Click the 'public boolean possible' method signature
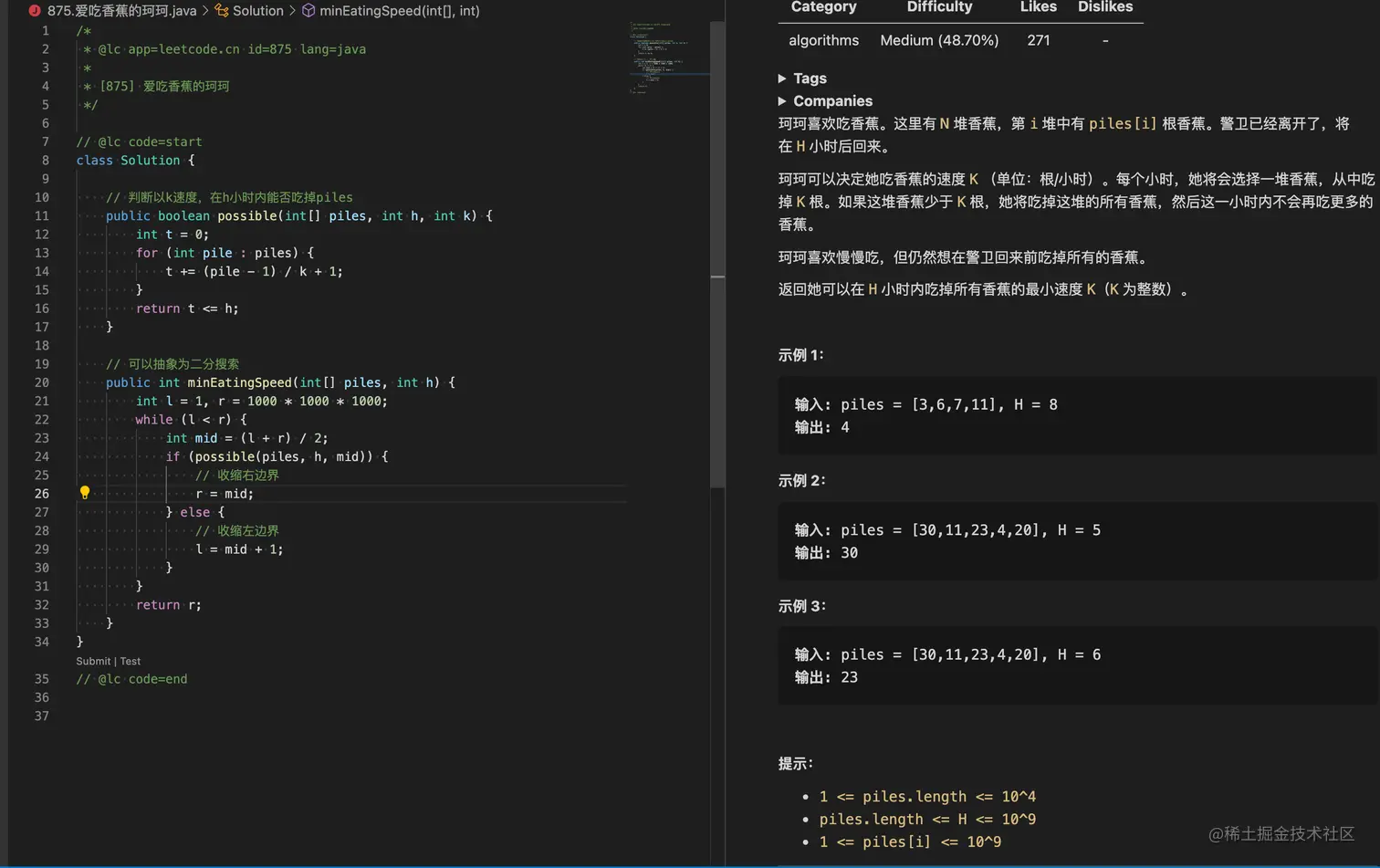Viewport: 1380px width, 868px height. coord(299,216)
